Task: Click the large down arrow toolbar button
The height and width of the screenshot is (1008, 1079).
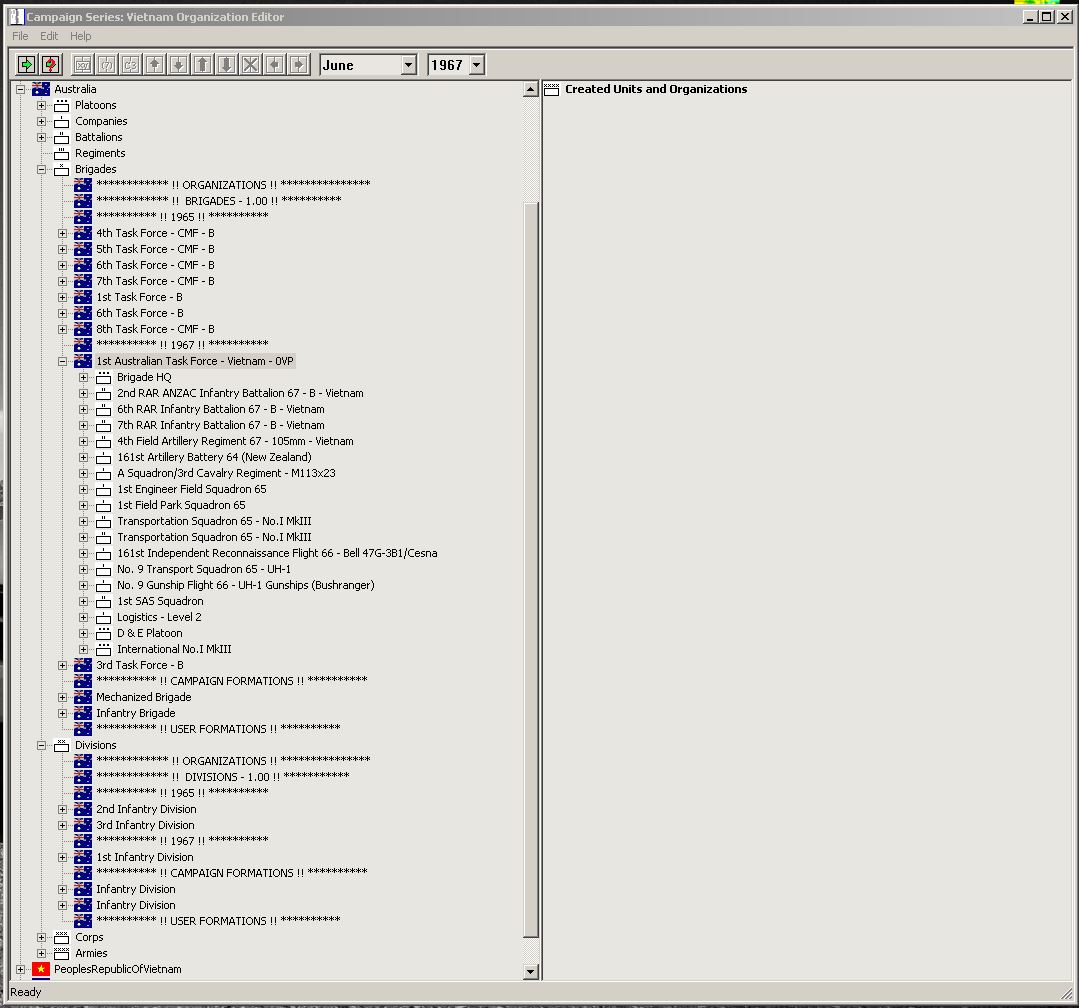Action: [227, 65]
